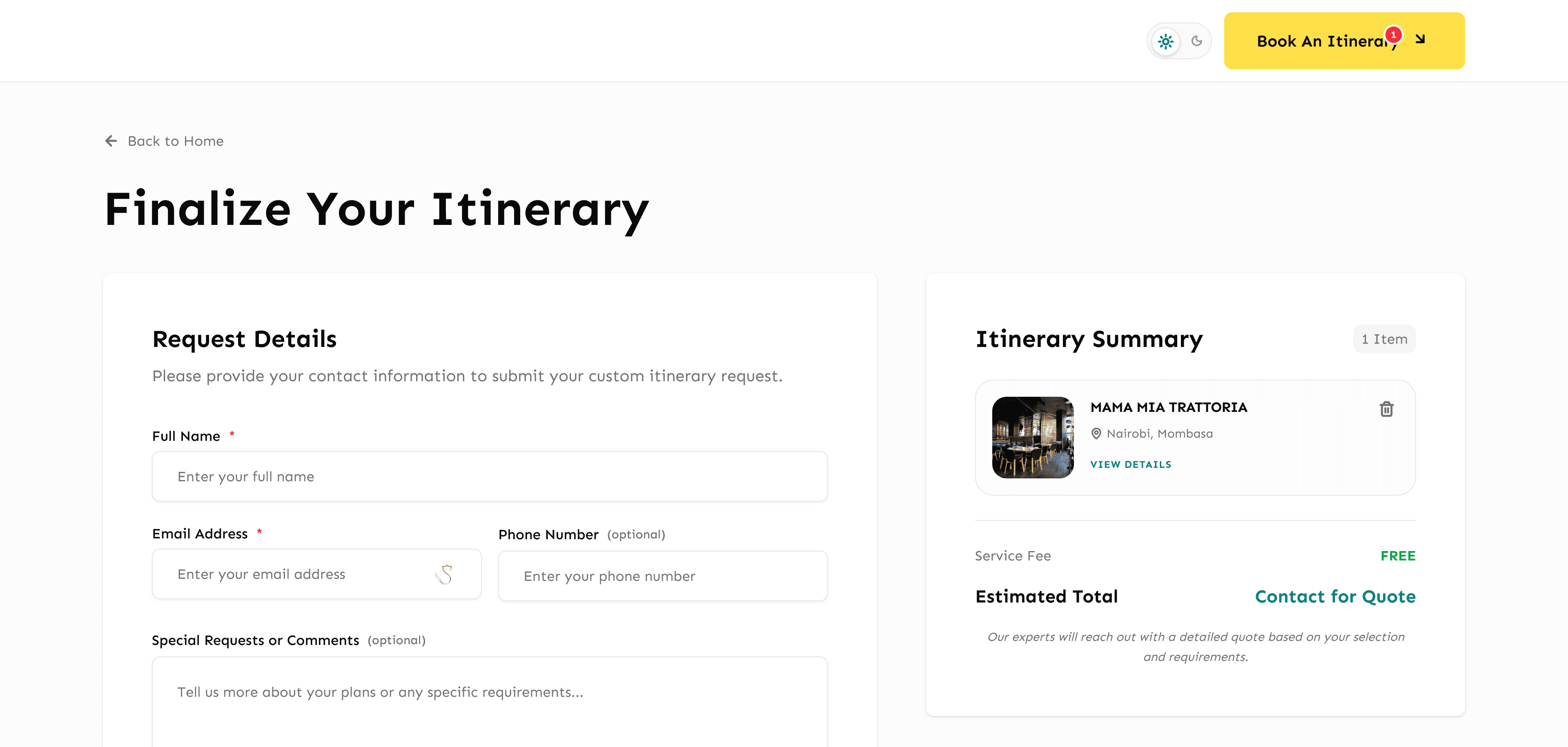Click the Book An Itinerary arrow icon
This screenshot has height=747, width=1568.
coord(1420,40)
